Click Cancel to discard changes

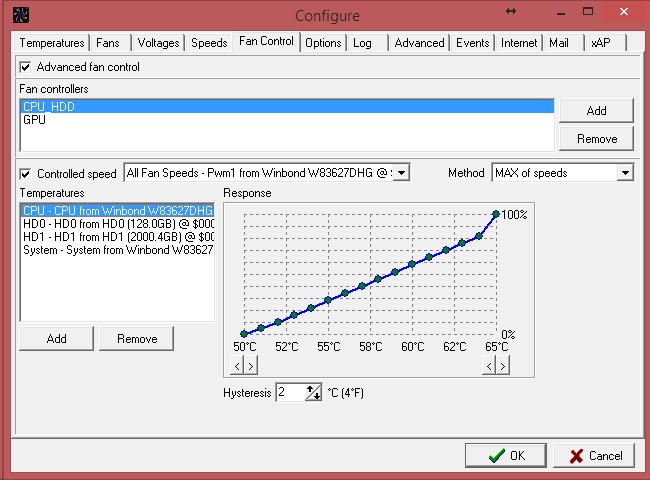[x=595, y=455]
